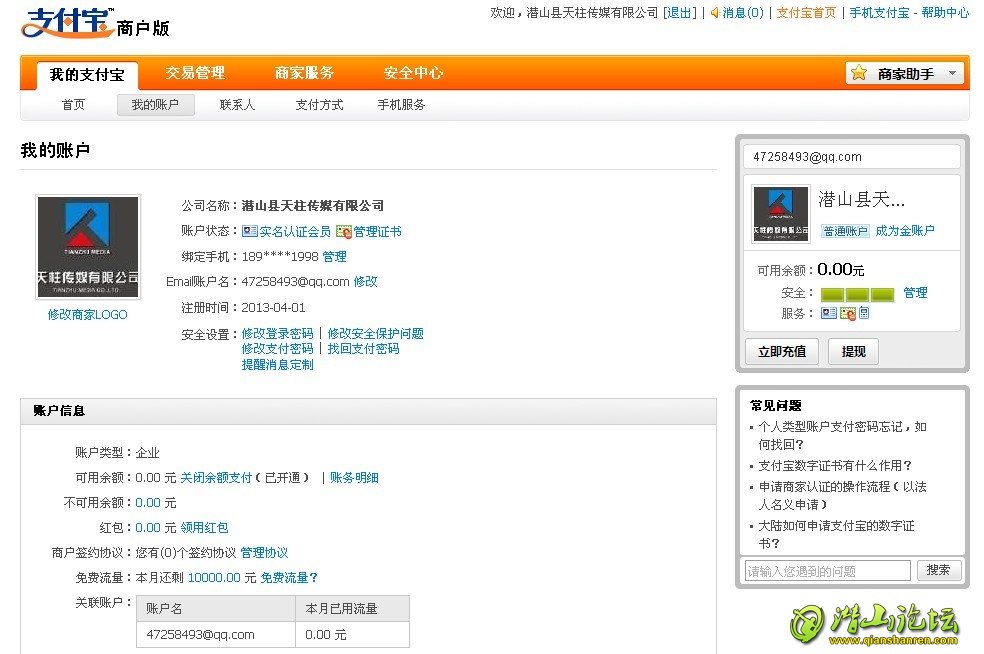984x654 pixels.
Task: Click the large merchant logo image
Action: (x=88, y=247)
